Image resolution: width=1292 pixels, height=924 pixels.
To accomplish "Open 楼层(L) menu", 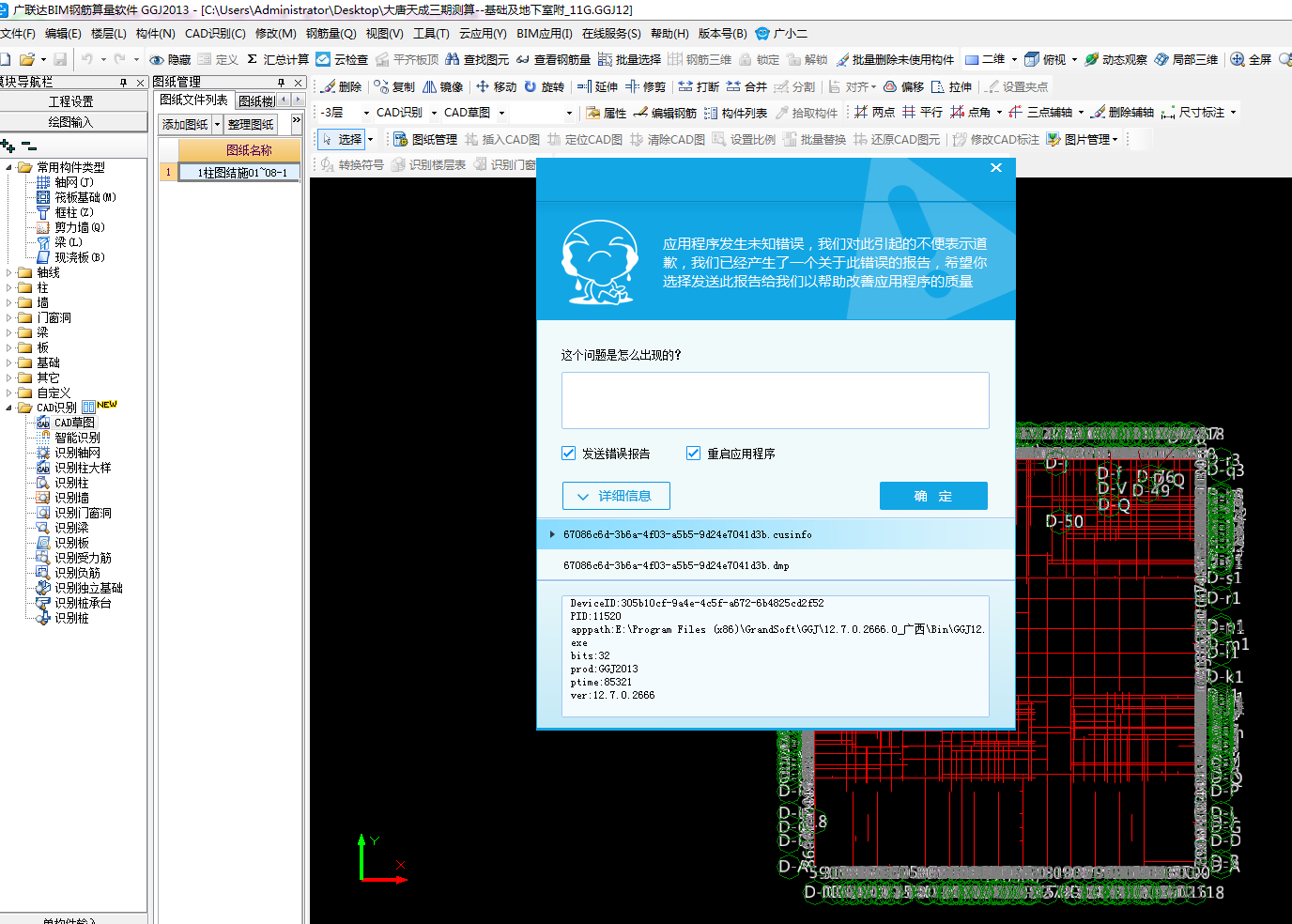I will coord(108,33).
